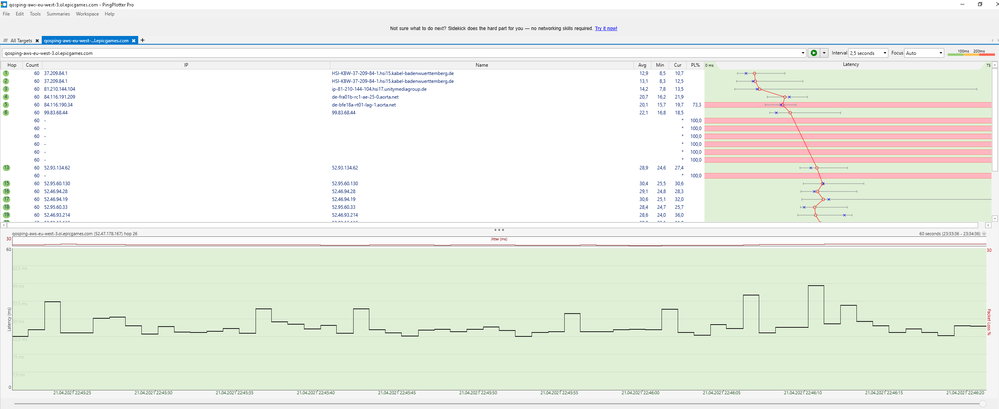Image resolution: width=999 pixels, height=409 pixels.
Task: Open the dropdown arrow beside the play button
Action: coord(824,54)
